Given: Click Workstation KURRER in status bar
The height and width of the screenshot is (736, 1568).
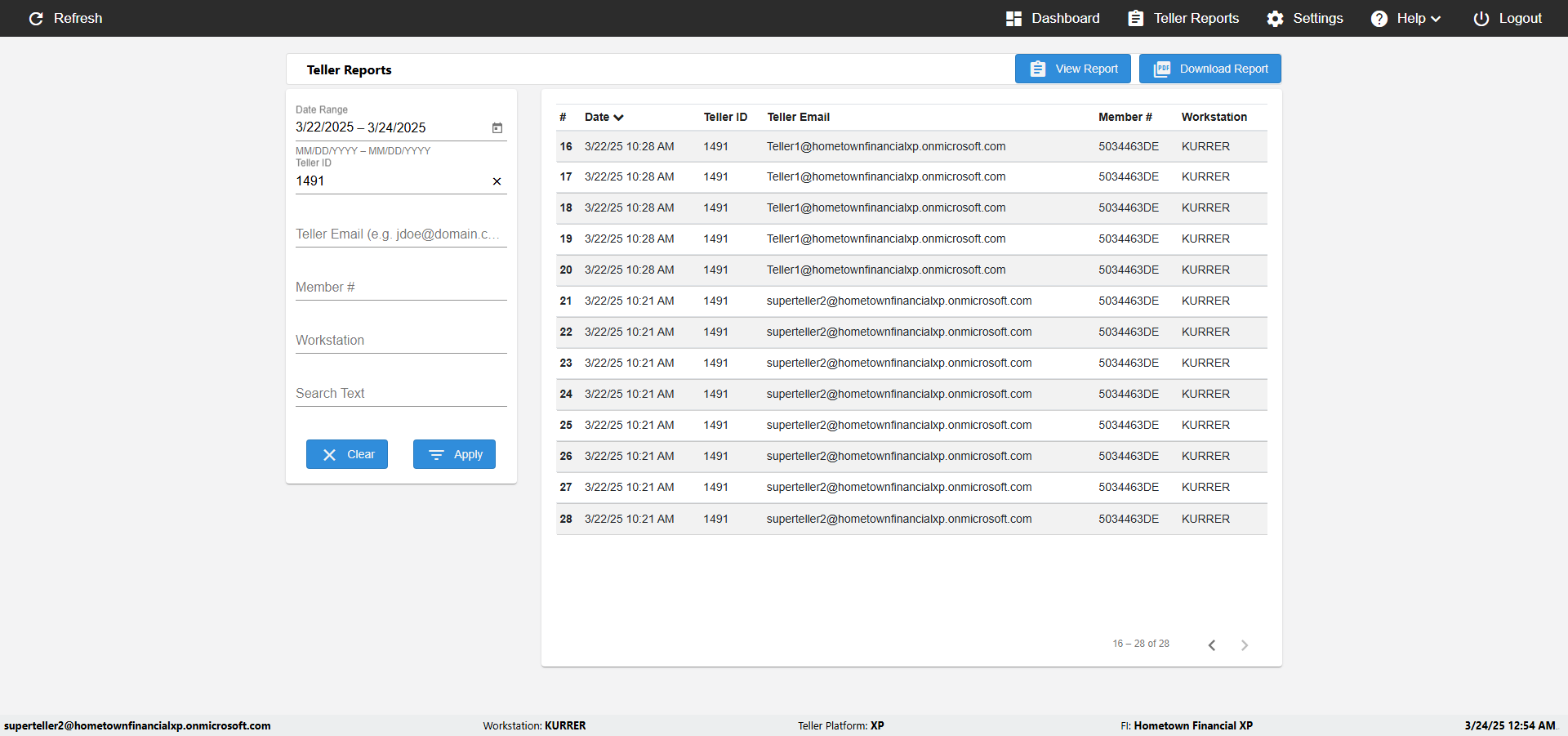Looking at the screenshot, I should click(534, 726).
